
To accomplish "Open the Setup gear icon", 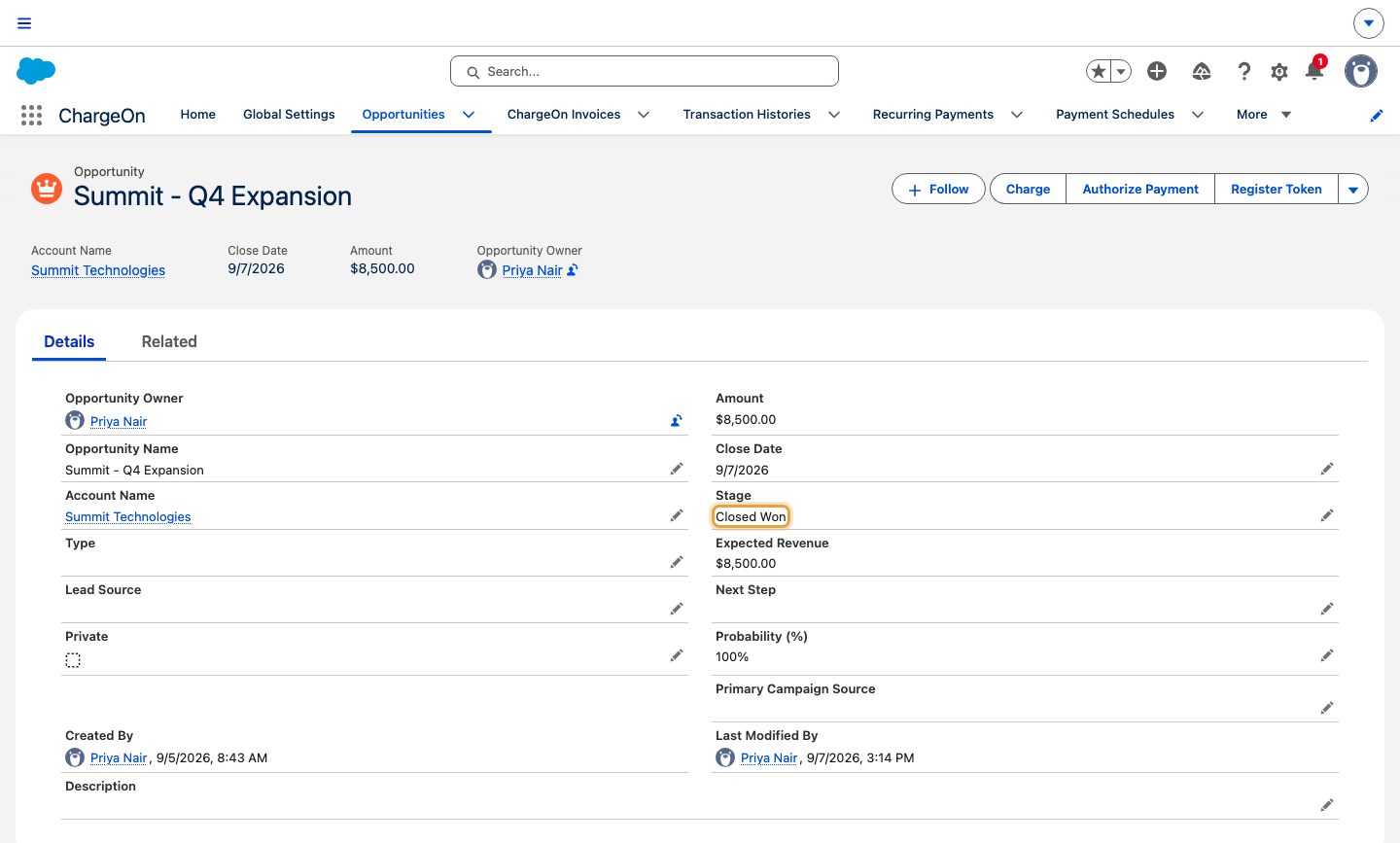I will (1279, 71).
